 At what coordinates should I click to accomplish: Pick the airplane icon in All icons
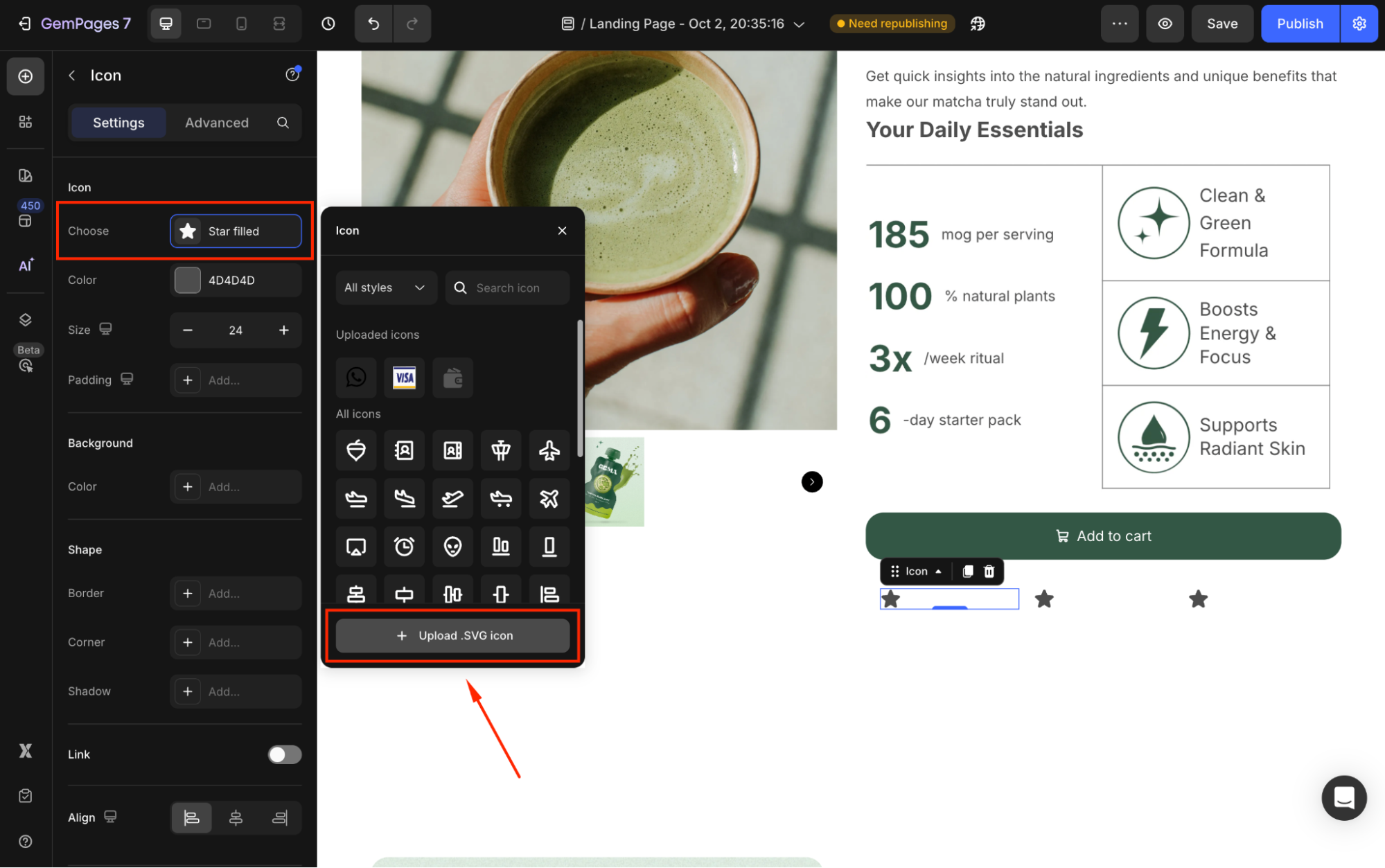click(549, 450)
